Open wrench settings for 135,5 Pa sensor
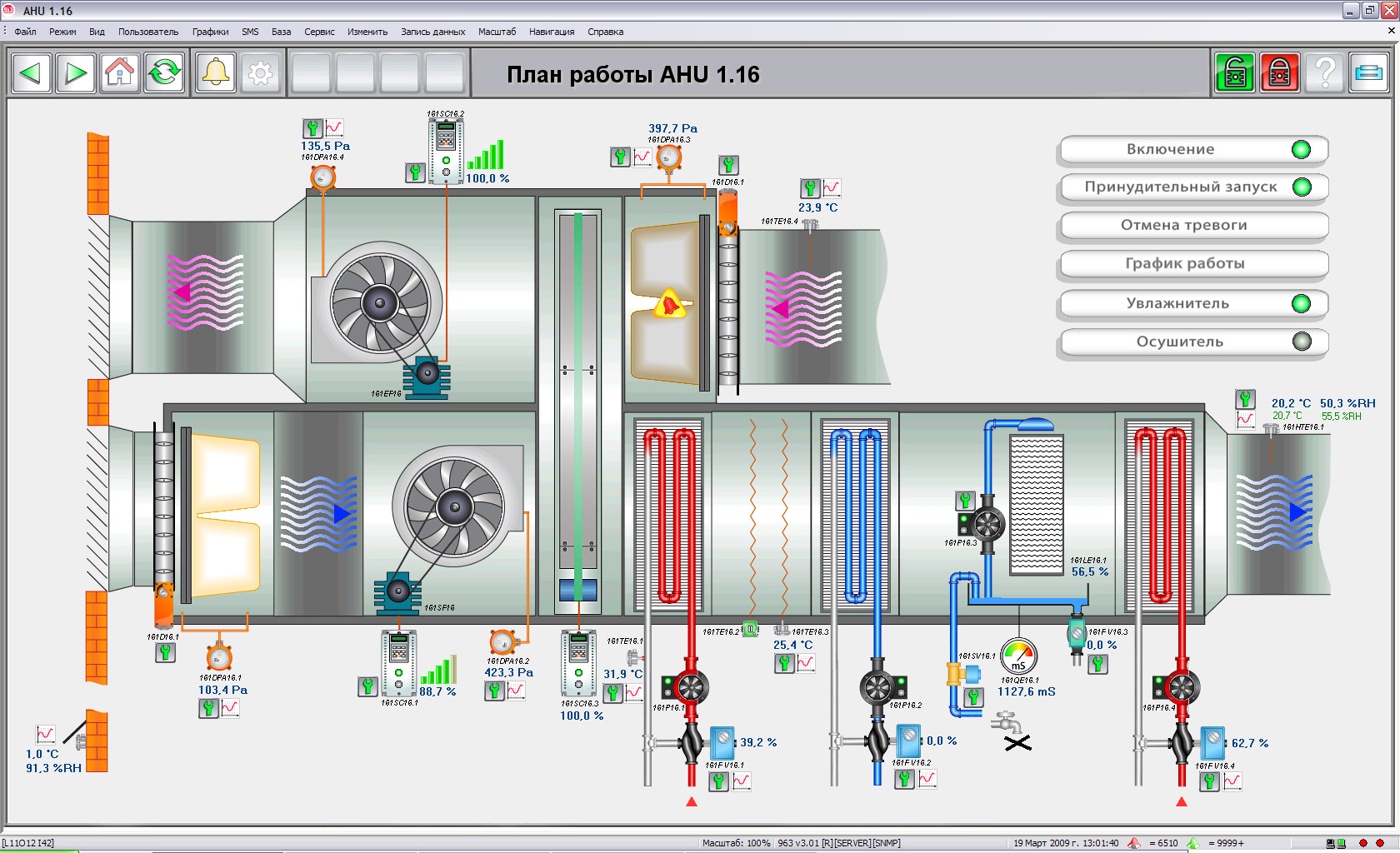This screenshot has height=853, width=1400. [x=312, y=128]
